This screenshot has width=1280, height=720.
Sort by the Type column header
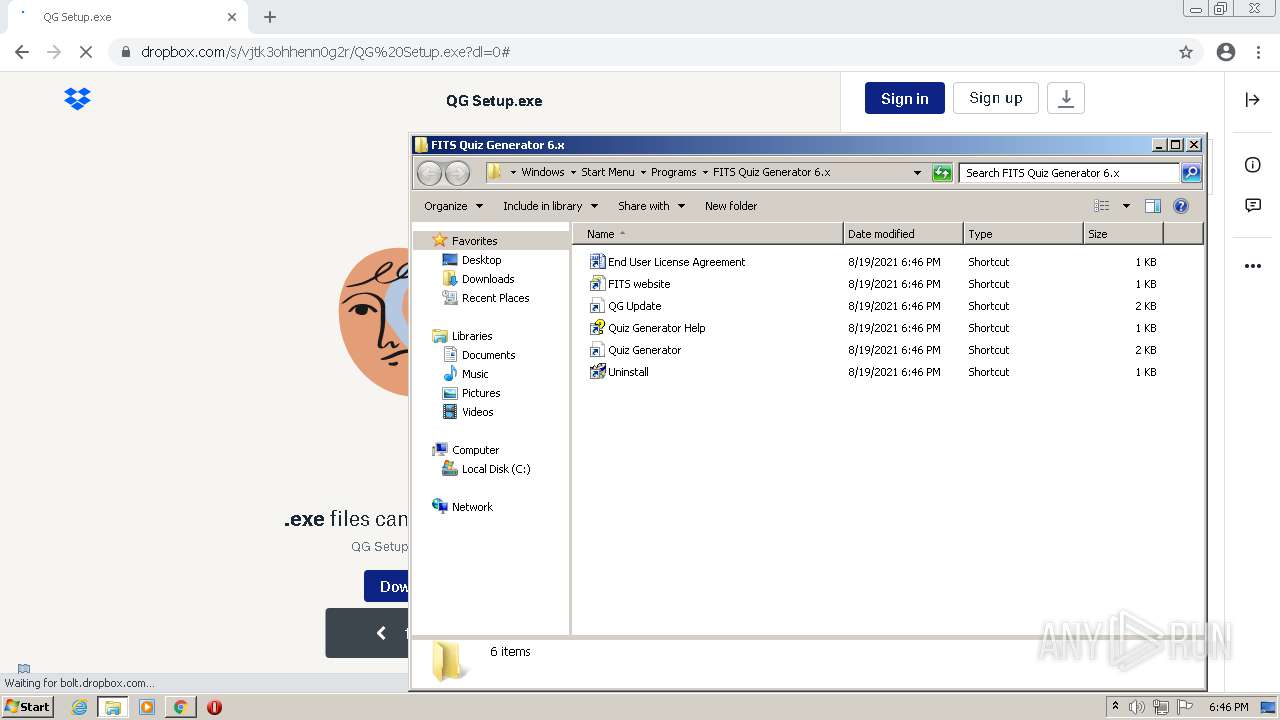1023,234
